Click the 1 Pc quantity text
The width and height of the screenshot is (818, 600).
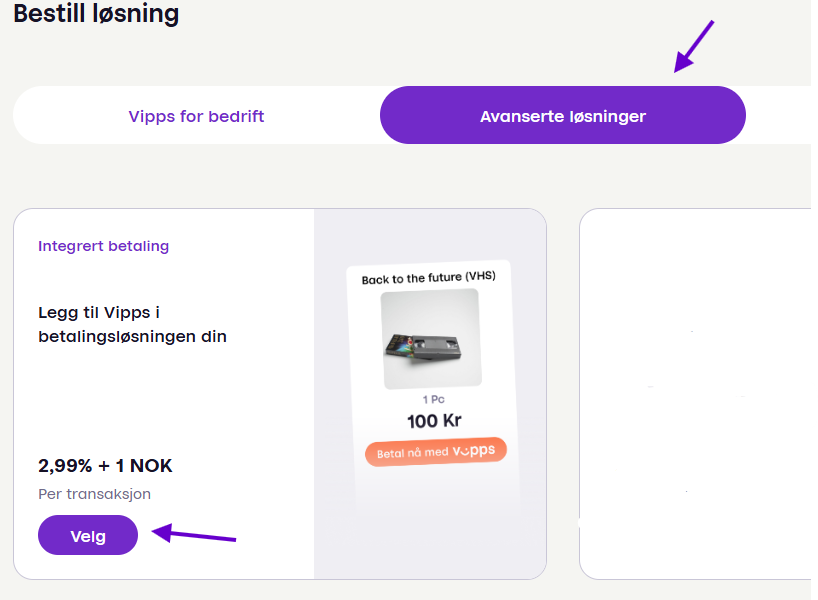coord(434,400)
